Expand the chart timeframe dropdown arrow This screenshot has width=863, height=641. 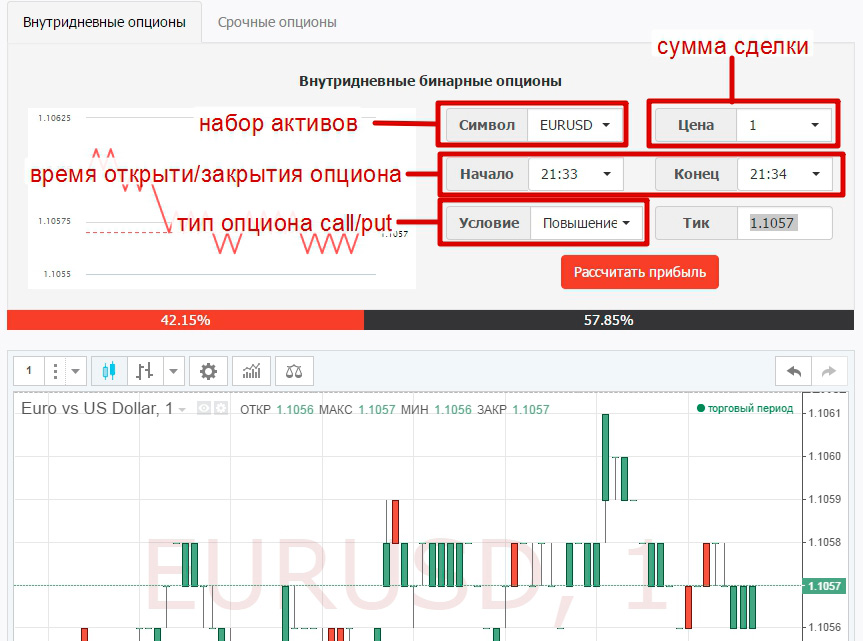click(x=76, y=371)
